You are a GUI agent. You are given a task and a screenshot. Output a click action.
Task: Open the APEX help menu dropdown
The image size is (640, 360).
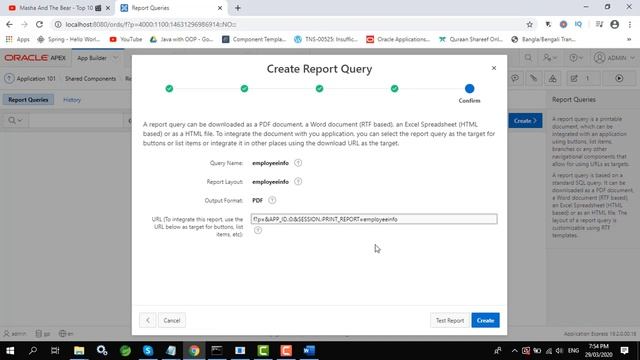(x=576, y=58)
